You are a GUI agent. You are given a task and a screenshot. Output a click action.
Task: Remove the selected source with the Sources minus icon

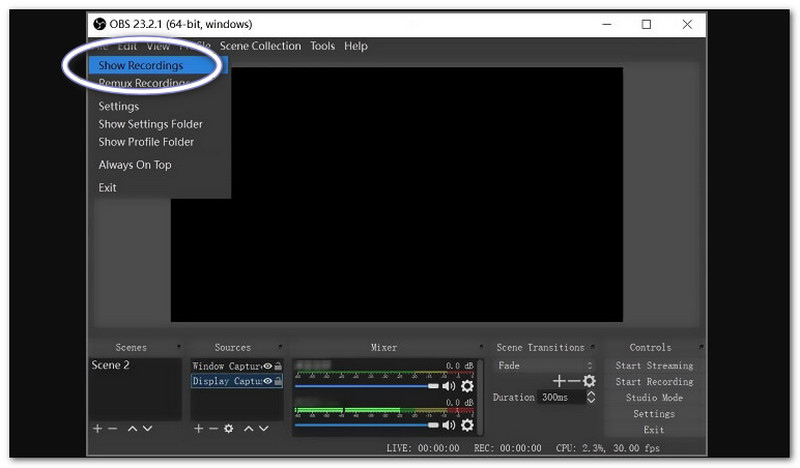[x=213, y=429]
